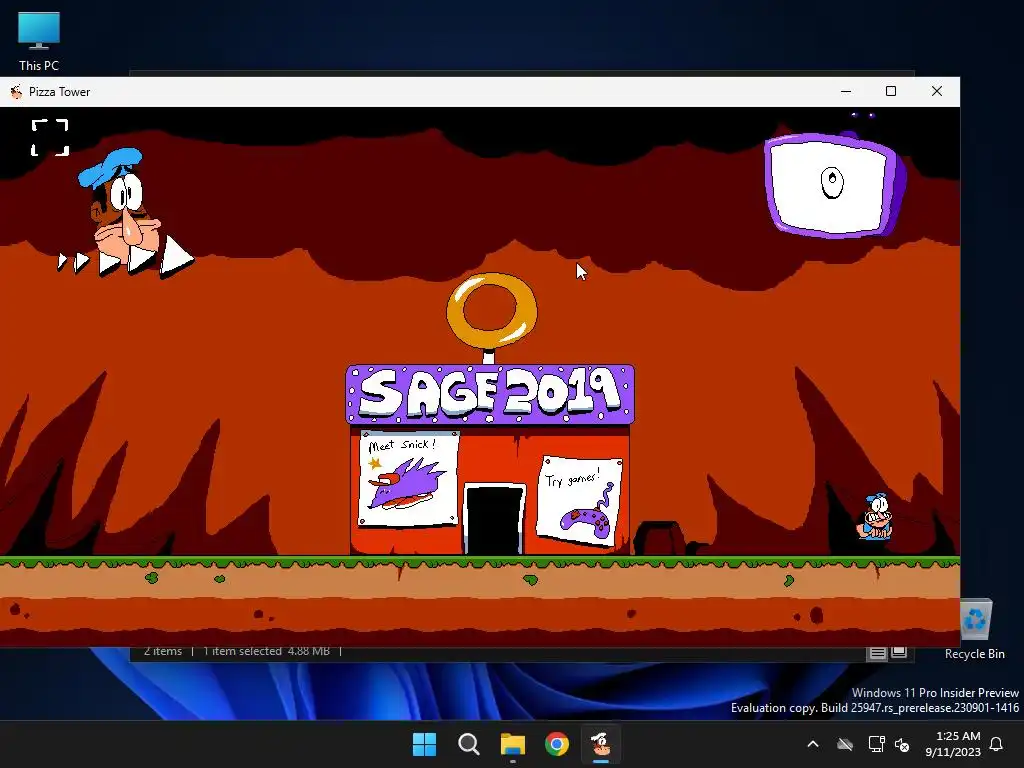This screenshot has height=768, width=1024.
Task: Minimize the Pizza Tower window
Action: (846, 91)
